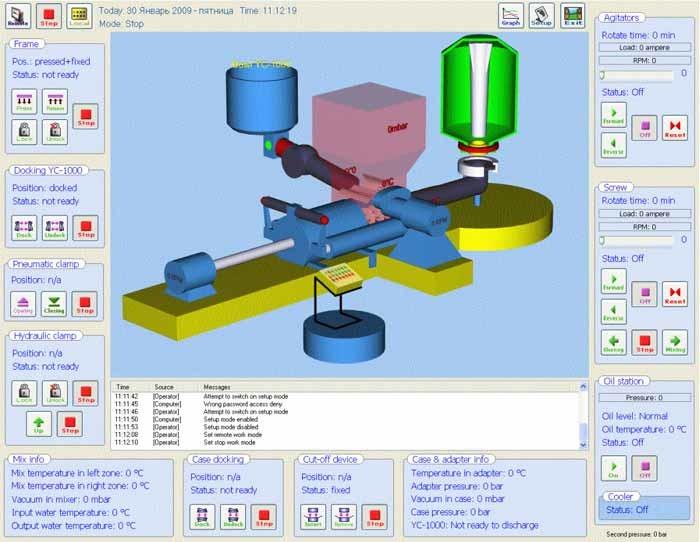Stop the Case docking operation
The width and height of the screenshot is (700, 542).
(264, 516)
